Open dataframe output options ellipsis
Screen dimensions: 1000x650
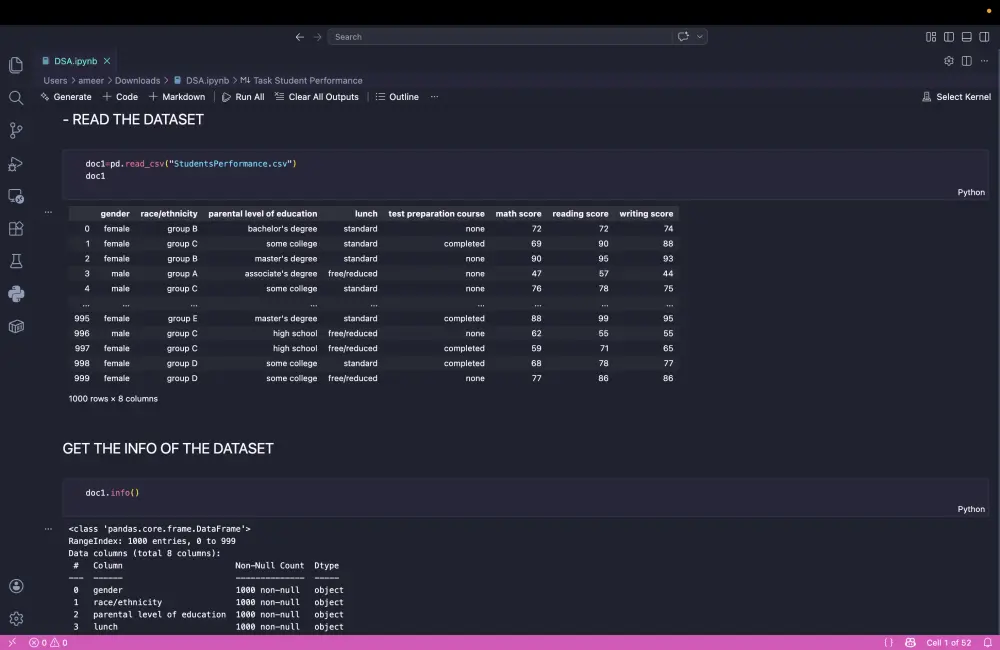(x=48, y=212)
